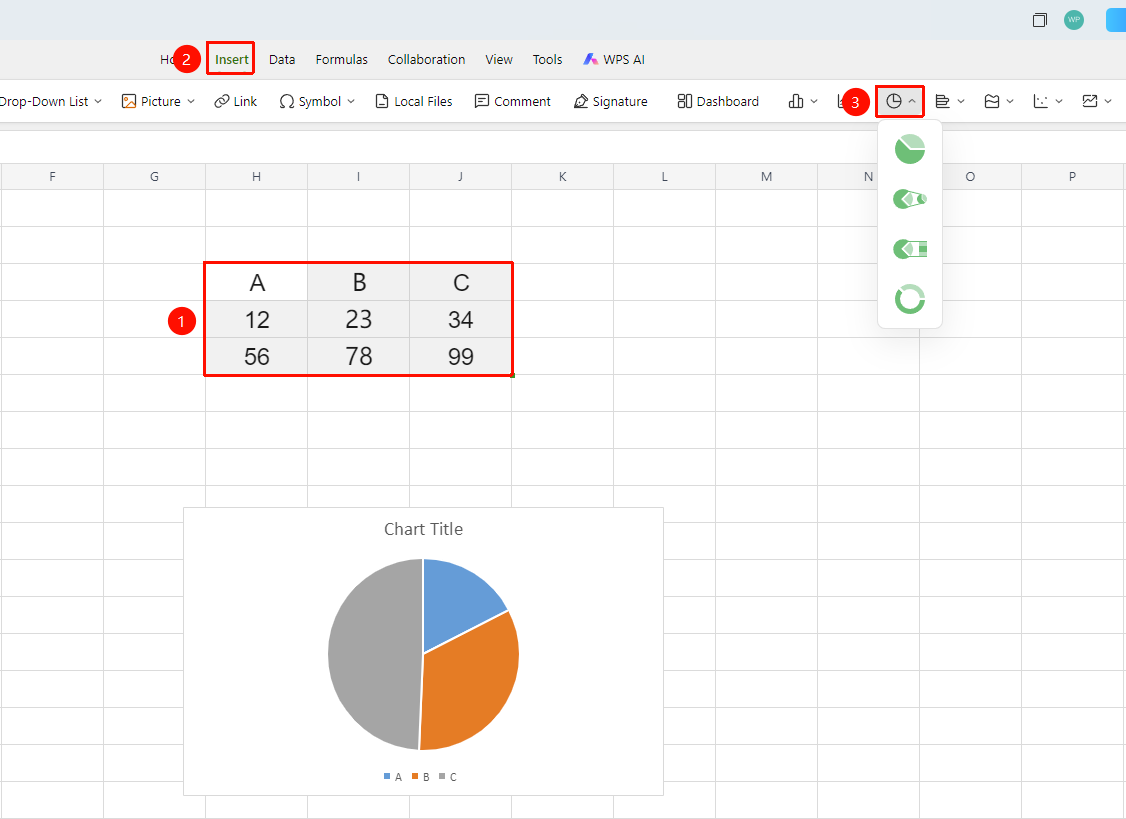Open the Symbol tool
Screen dimensions: 1126x819
[x=310, y=101]
